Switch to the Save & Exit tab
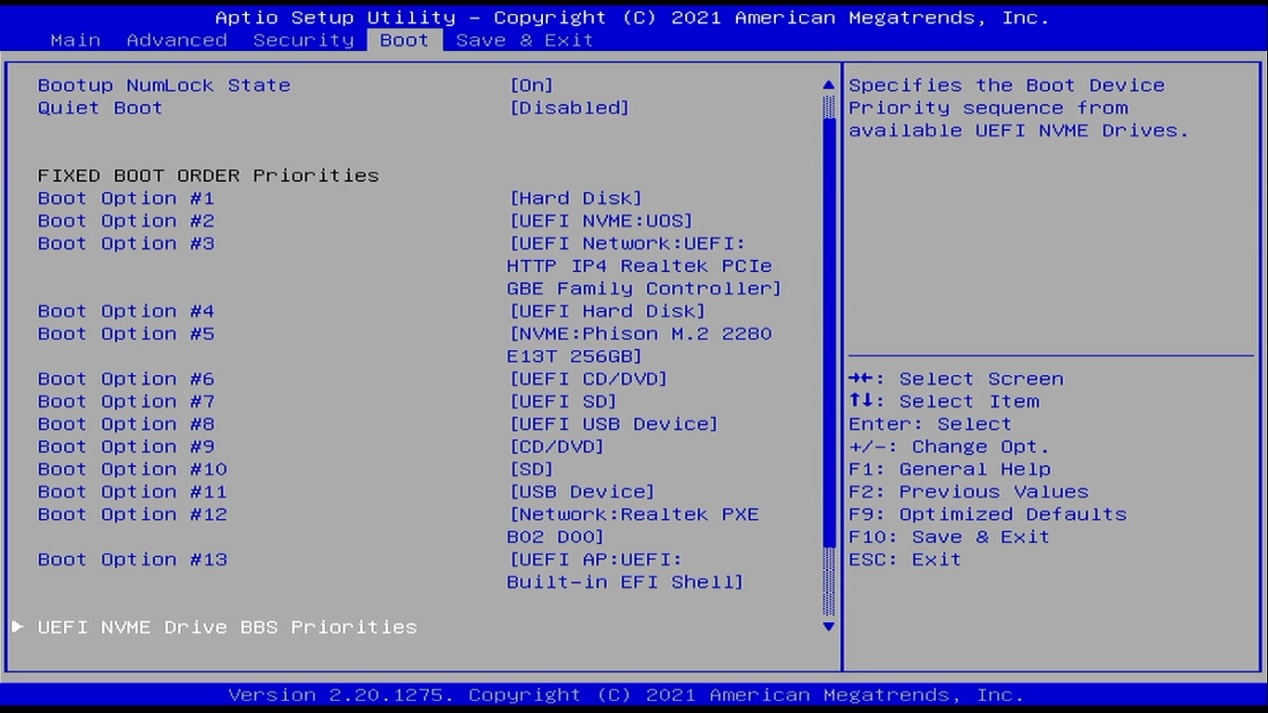The image size is (1268, 713). 524,40
